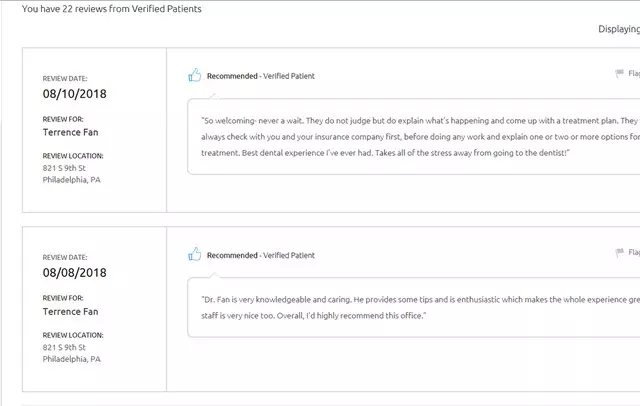
Task: Select the Flag link on 08/10/2018 review
Action: [634, 73]
